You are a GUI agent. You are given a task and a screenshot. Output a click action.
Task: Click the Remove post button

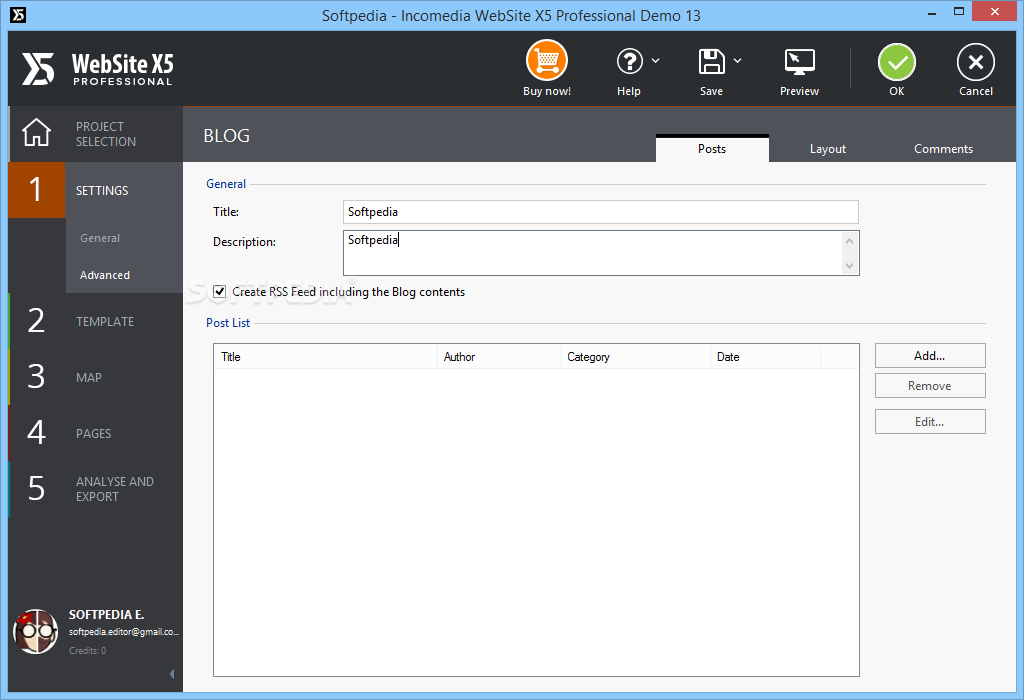coord(930,386)
